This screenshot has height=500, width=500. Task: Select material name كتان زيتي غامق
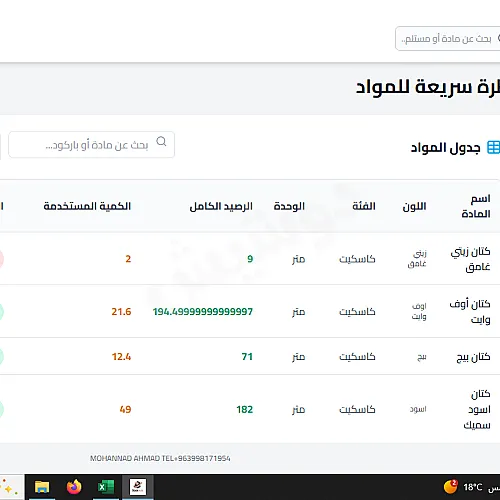click(470, 259)
